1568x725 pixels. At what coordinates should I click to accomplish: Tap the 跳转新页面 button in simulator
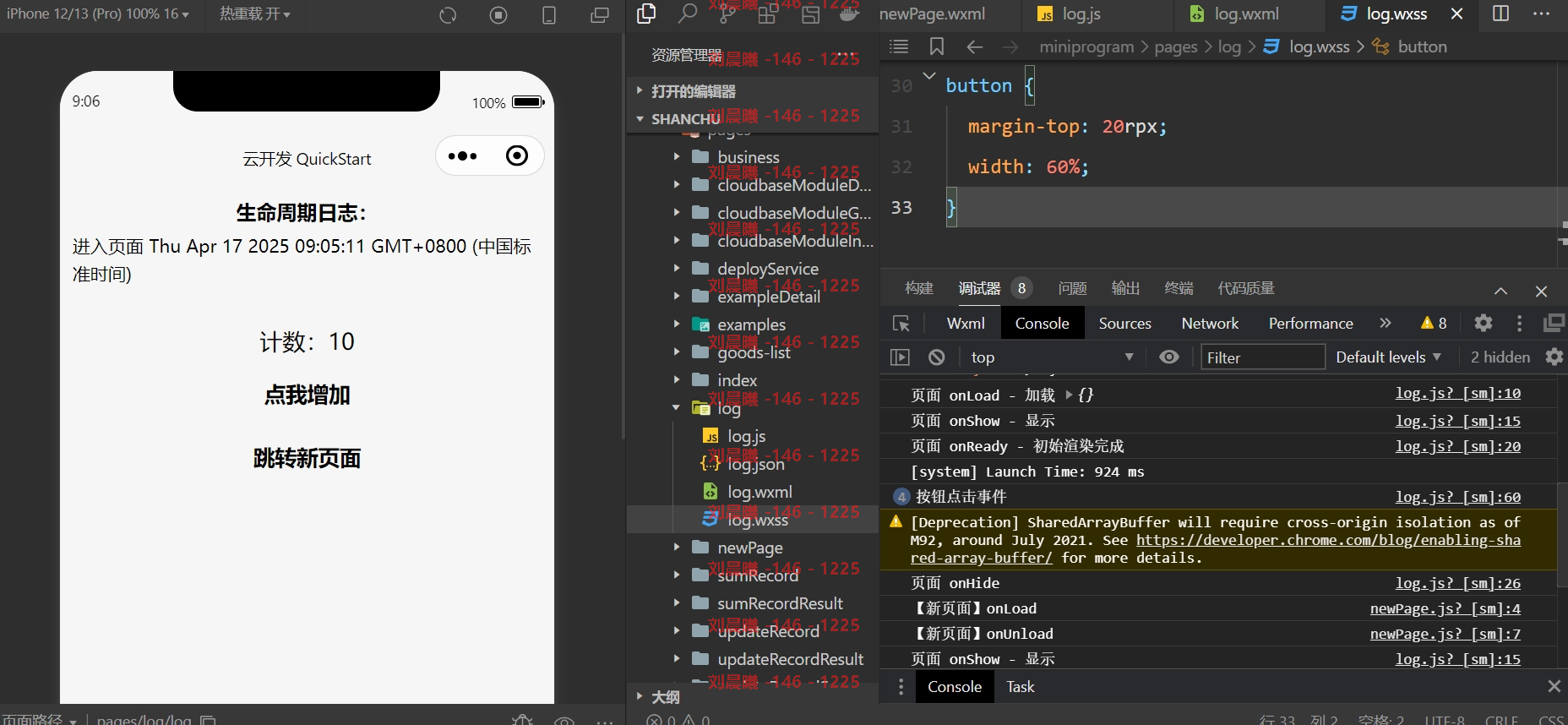(307, 458)
